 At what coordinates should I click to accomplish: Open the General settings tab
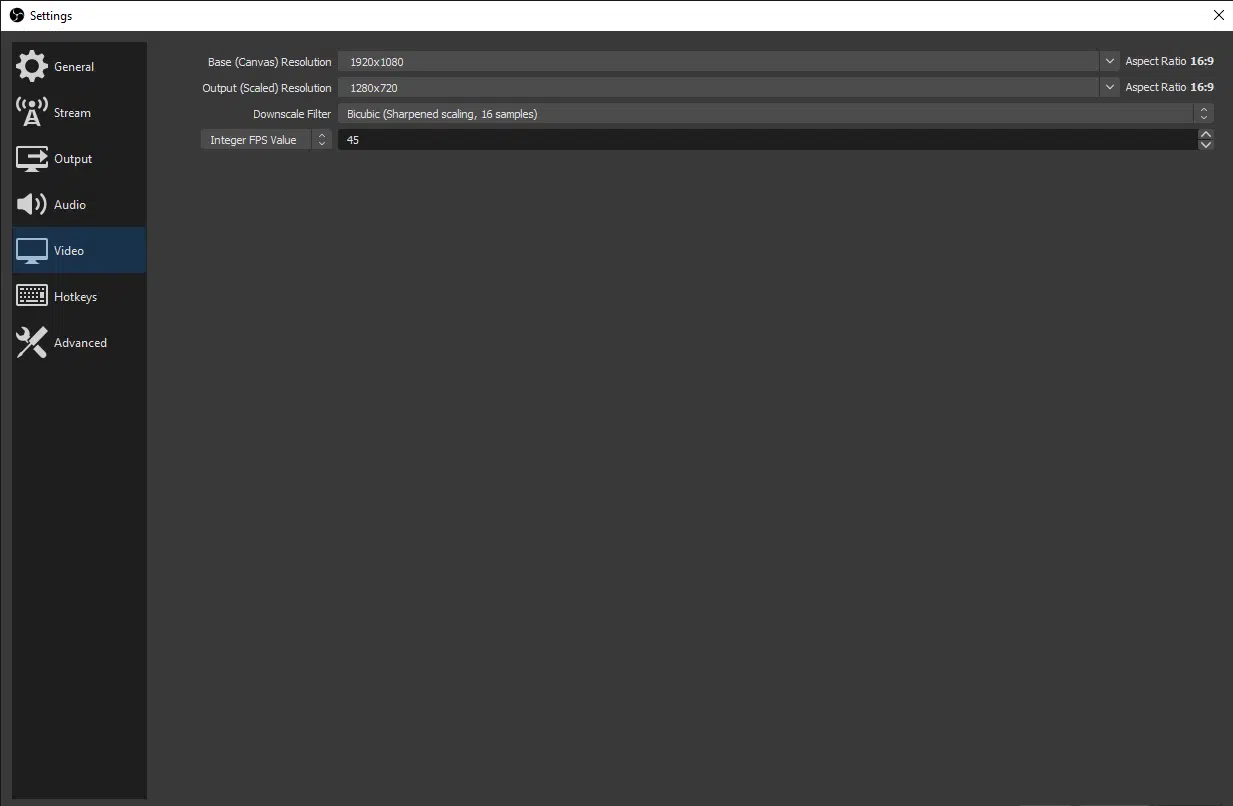[80, 66]
